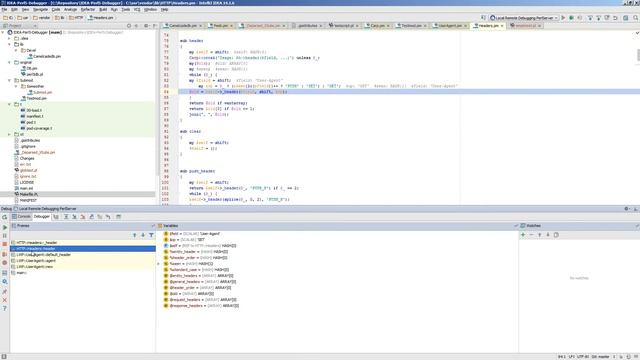640x360 pixels.
Task: Click line 84 in the editor gutter
Action: [x=166, y=92]
